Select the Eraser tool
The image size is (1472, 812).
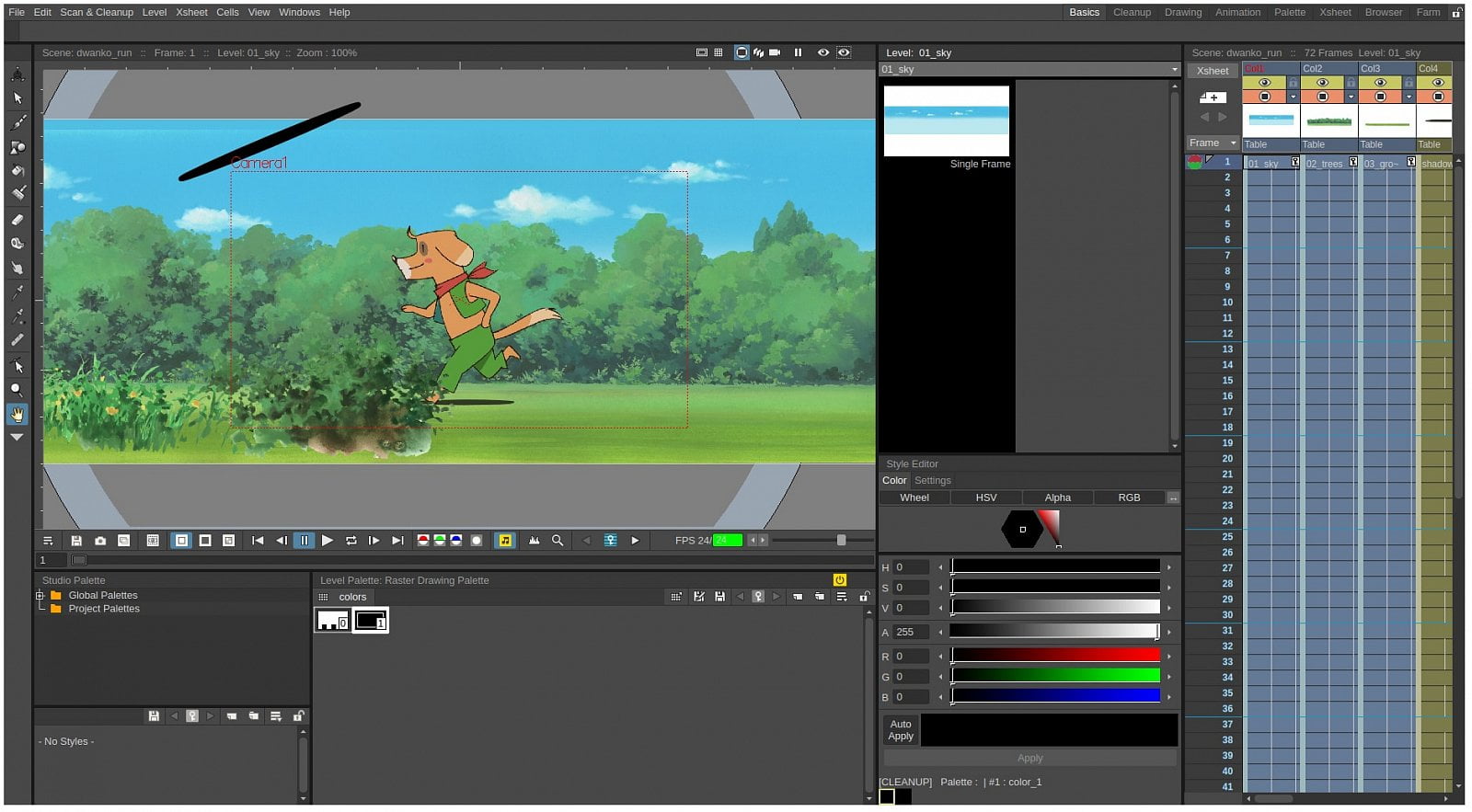[17, 220]
